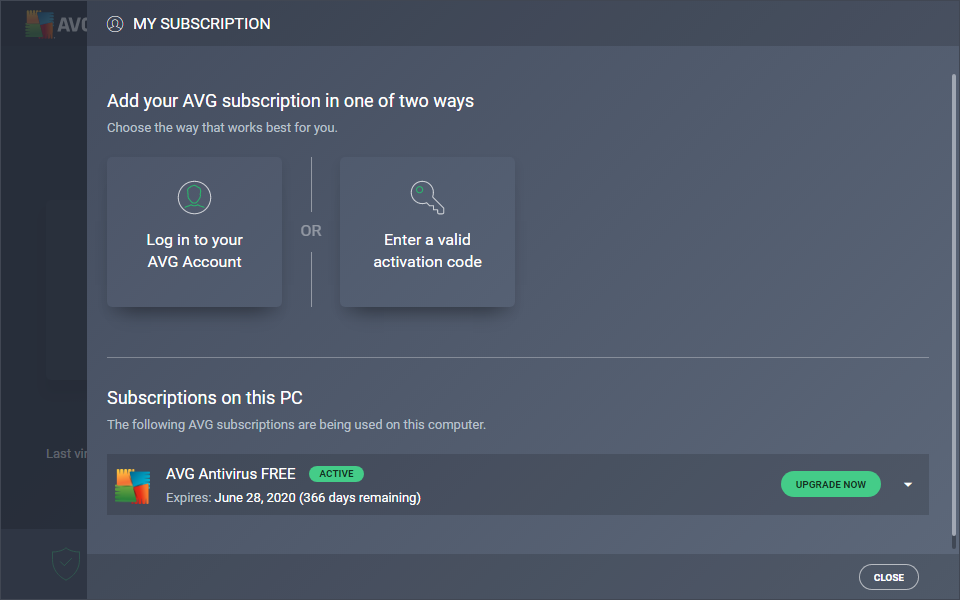Click the green ACTIVE status badge
The image size is (960, 600).
coord(337,474)
